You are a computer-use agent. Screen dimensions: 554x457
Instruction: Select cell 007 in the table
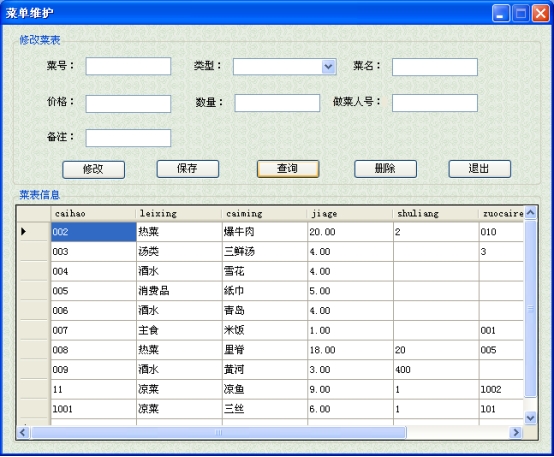[94, 330]
